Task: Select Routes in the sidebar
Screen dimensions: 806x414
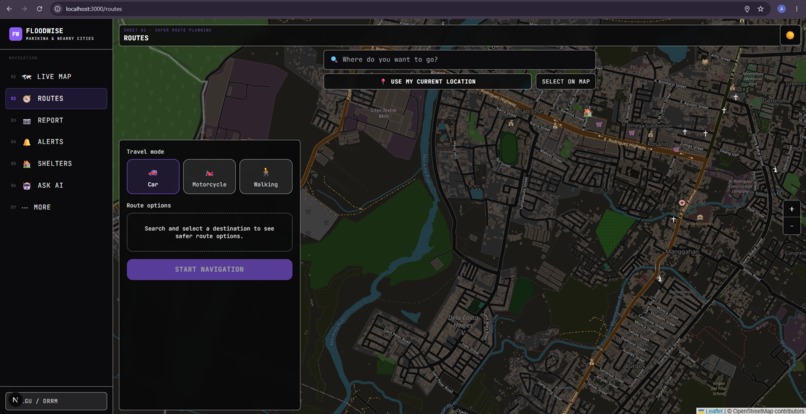Action: point(56,98)
